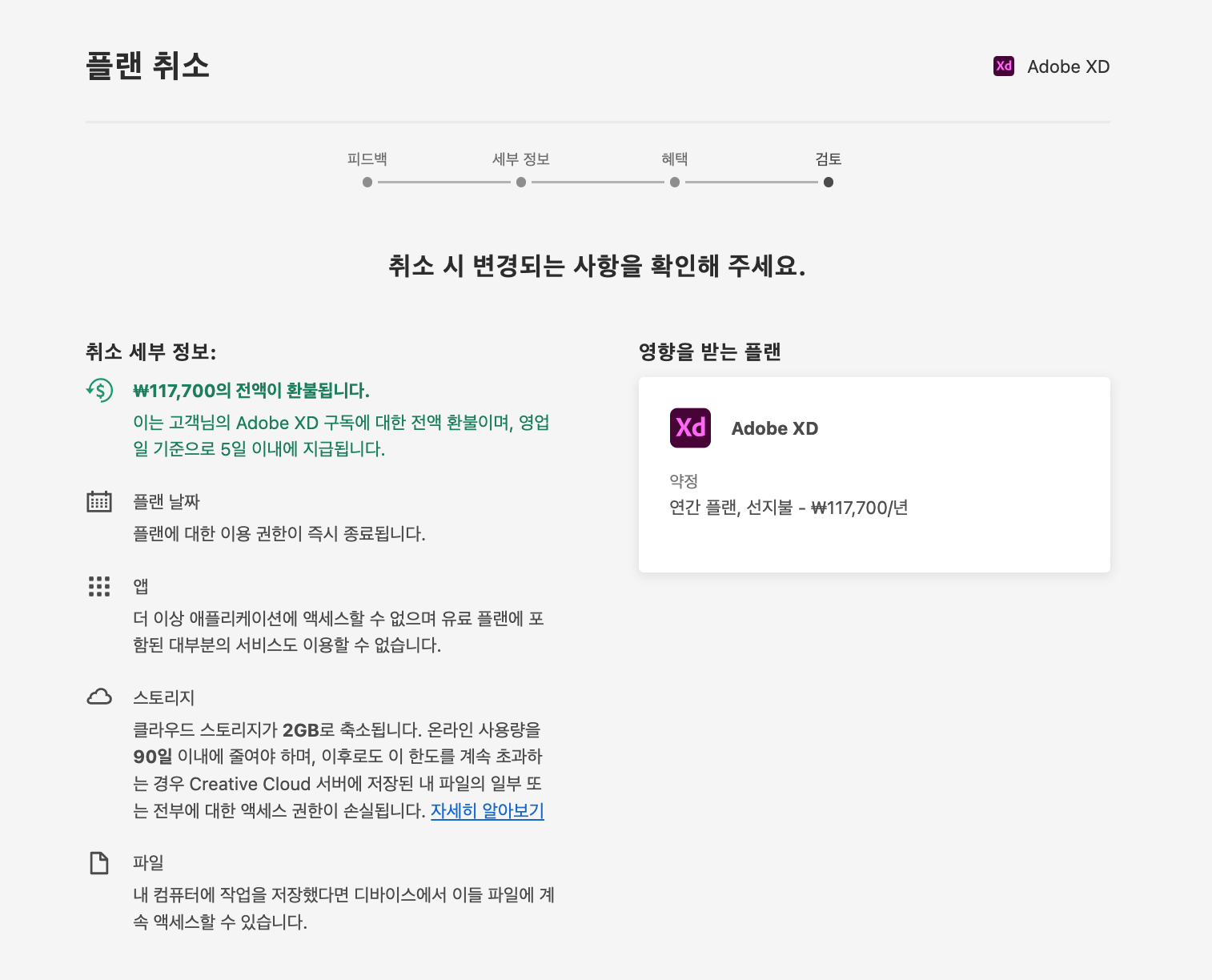
Task: Select the 세부 정보 step dot
Action: click(x=521, y=182)
